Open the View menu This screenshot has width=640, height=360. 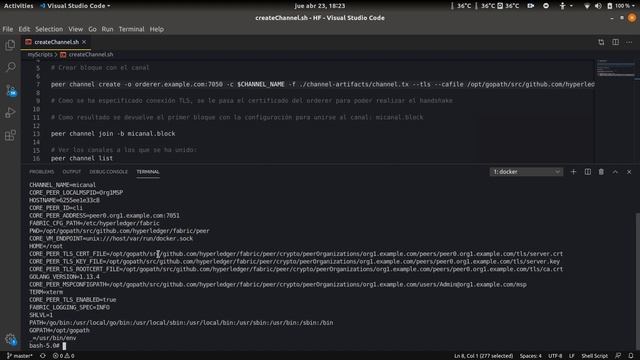76,29
